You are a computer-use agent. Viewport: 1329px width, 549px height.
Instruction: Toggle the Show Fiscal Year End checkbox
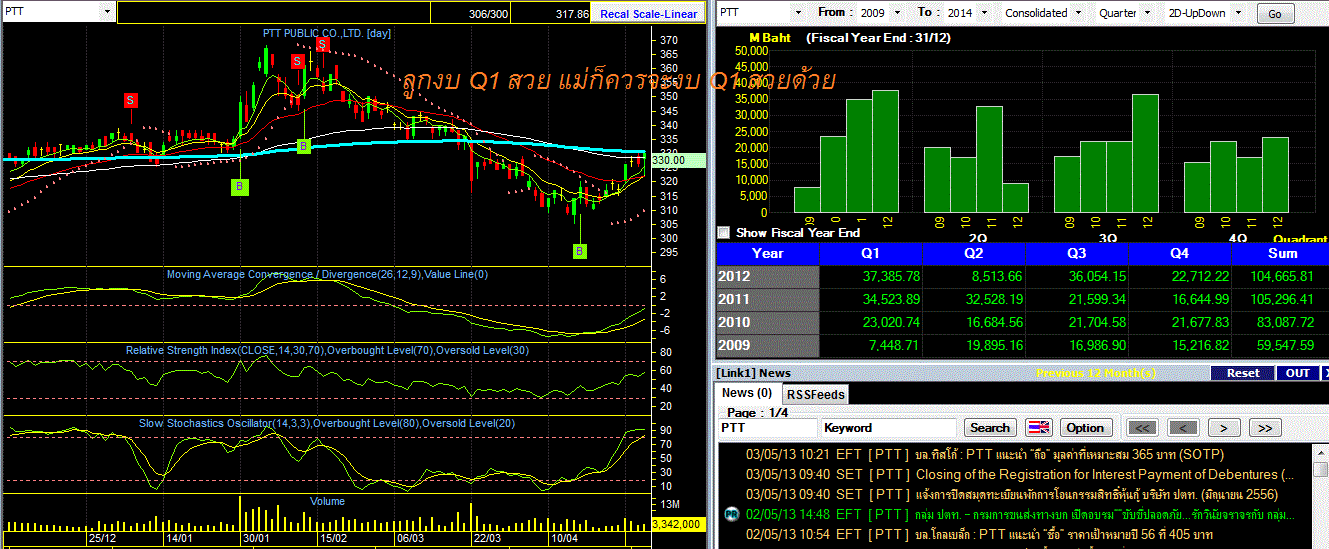click(723, 232)
